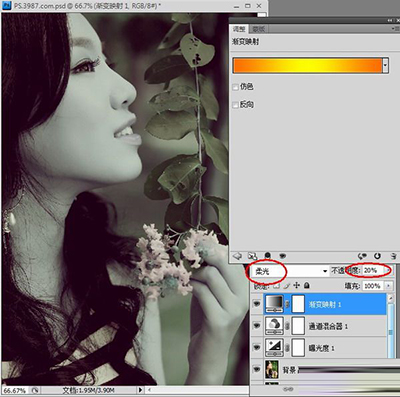
Task: Maximize the PS.3987.com.psd document window
Action: point(248,6)
